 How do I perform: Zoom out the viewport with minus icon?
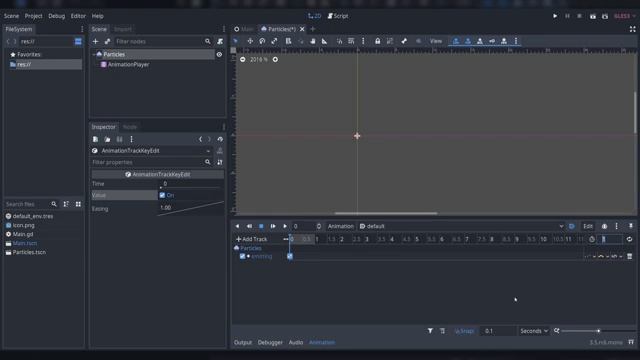[x=242, y=60]
